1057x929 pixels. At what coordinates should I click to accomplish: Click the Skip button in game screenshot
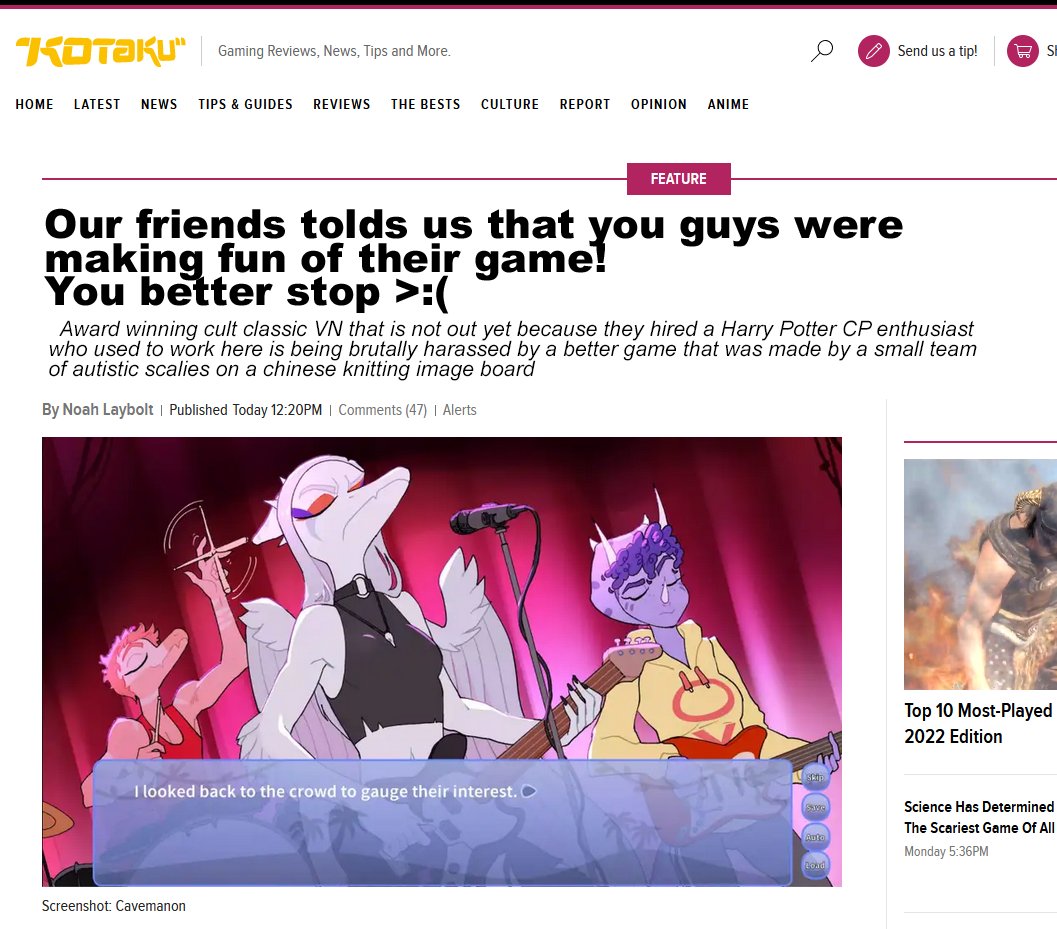[x=815, y=777]
